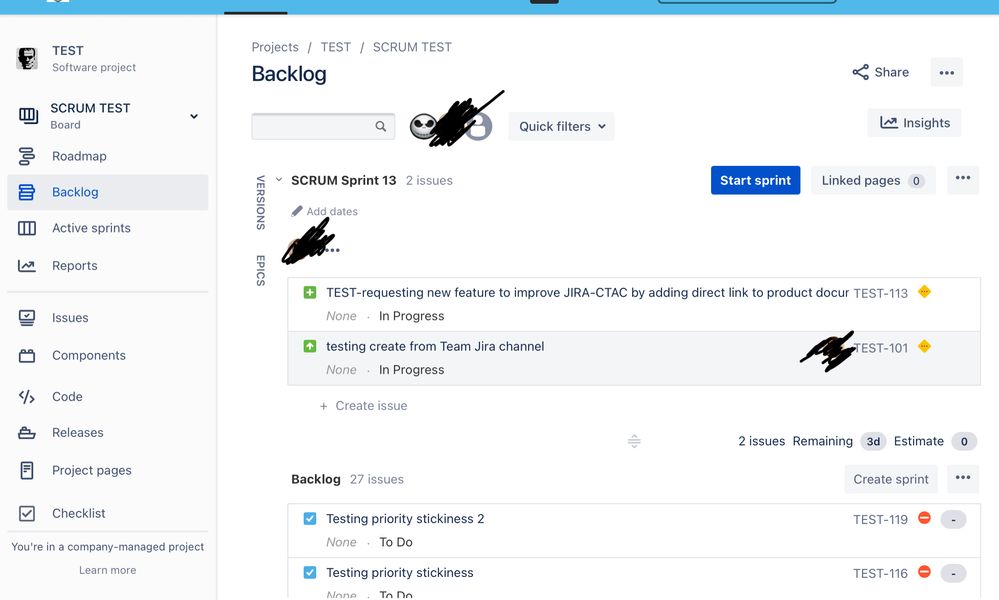Open SCRUM Sprint 13 more actions menu

point(963,180)
